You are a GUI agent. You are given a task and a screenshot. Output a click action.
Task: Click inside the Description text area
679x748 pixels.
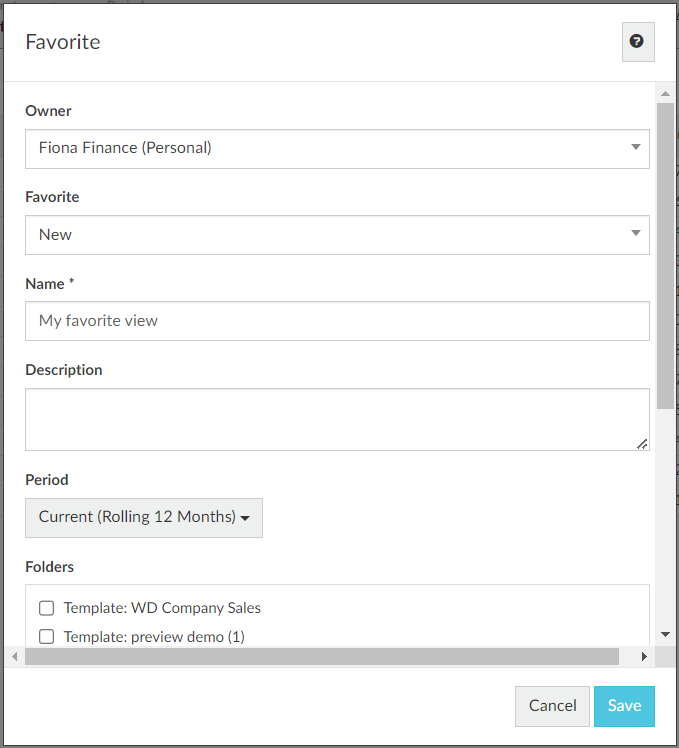337,419
